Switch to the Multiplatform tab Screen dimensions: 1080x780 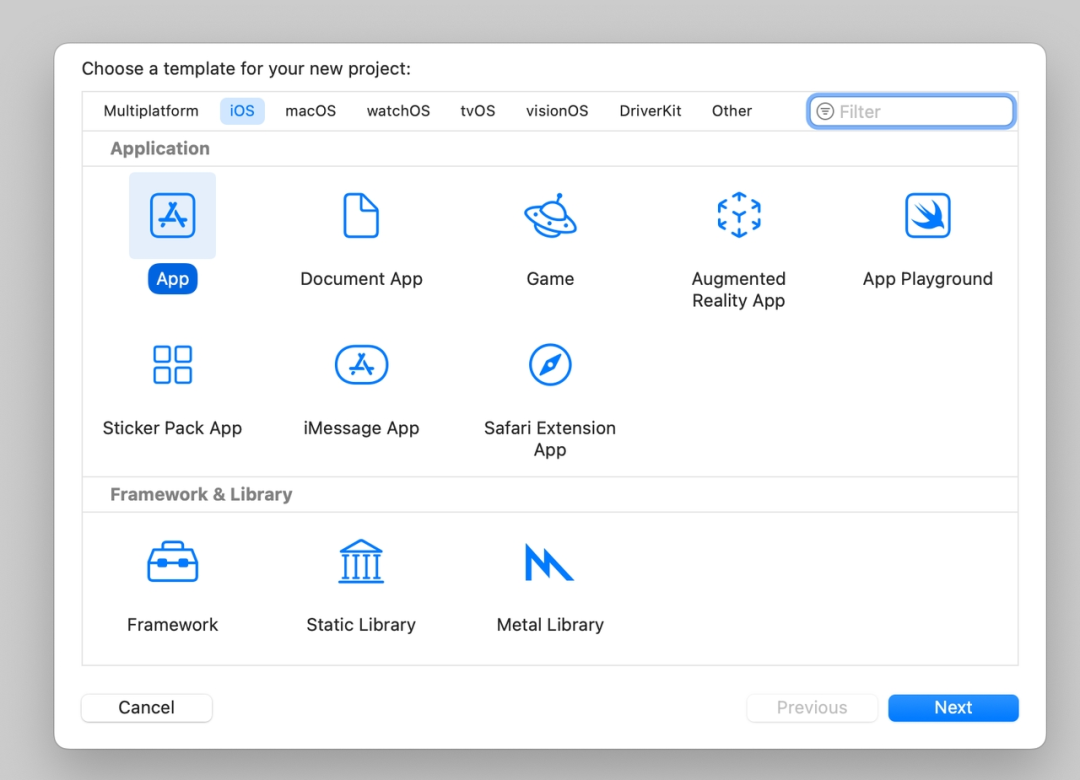[x=151, y=111]
